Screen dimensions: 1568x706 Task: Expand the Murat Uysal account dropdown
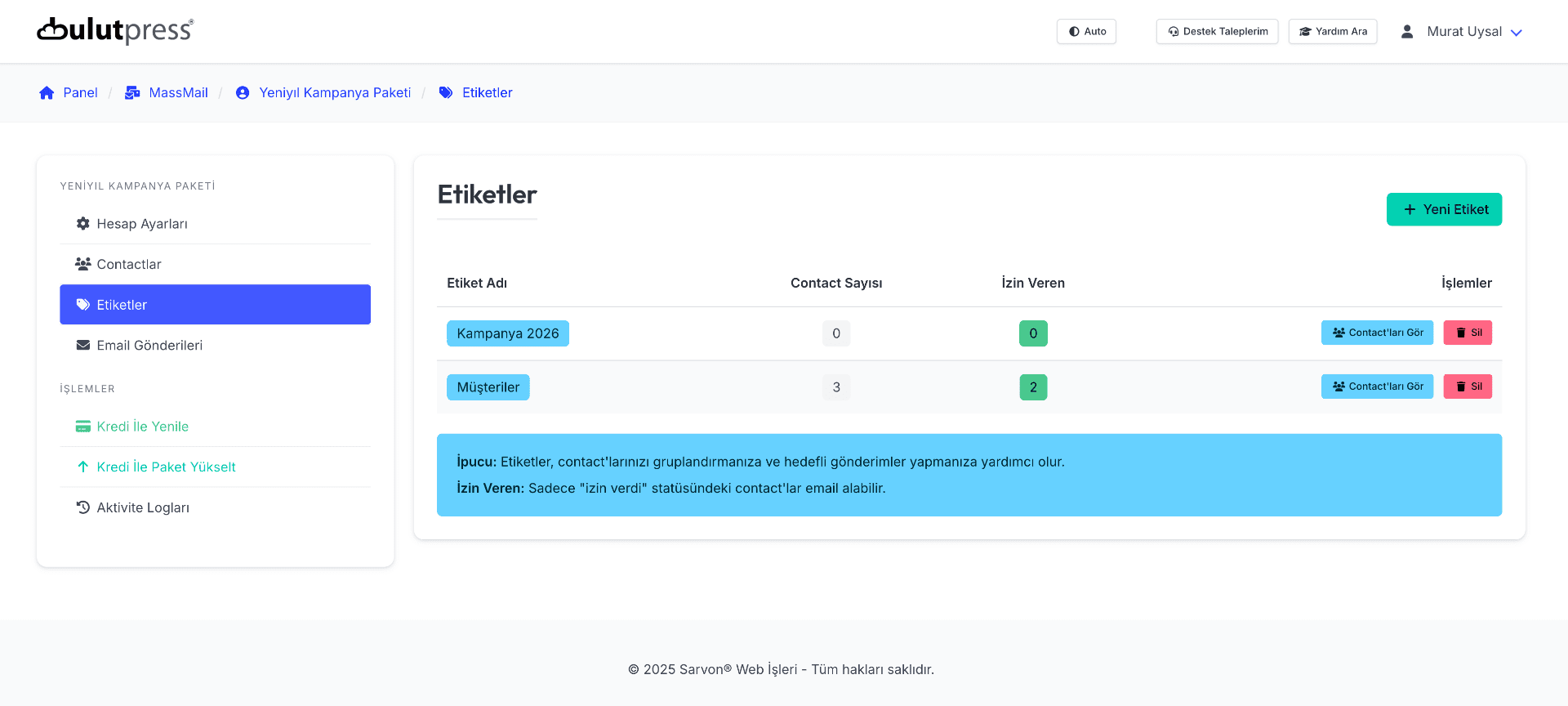(1516, 33)
